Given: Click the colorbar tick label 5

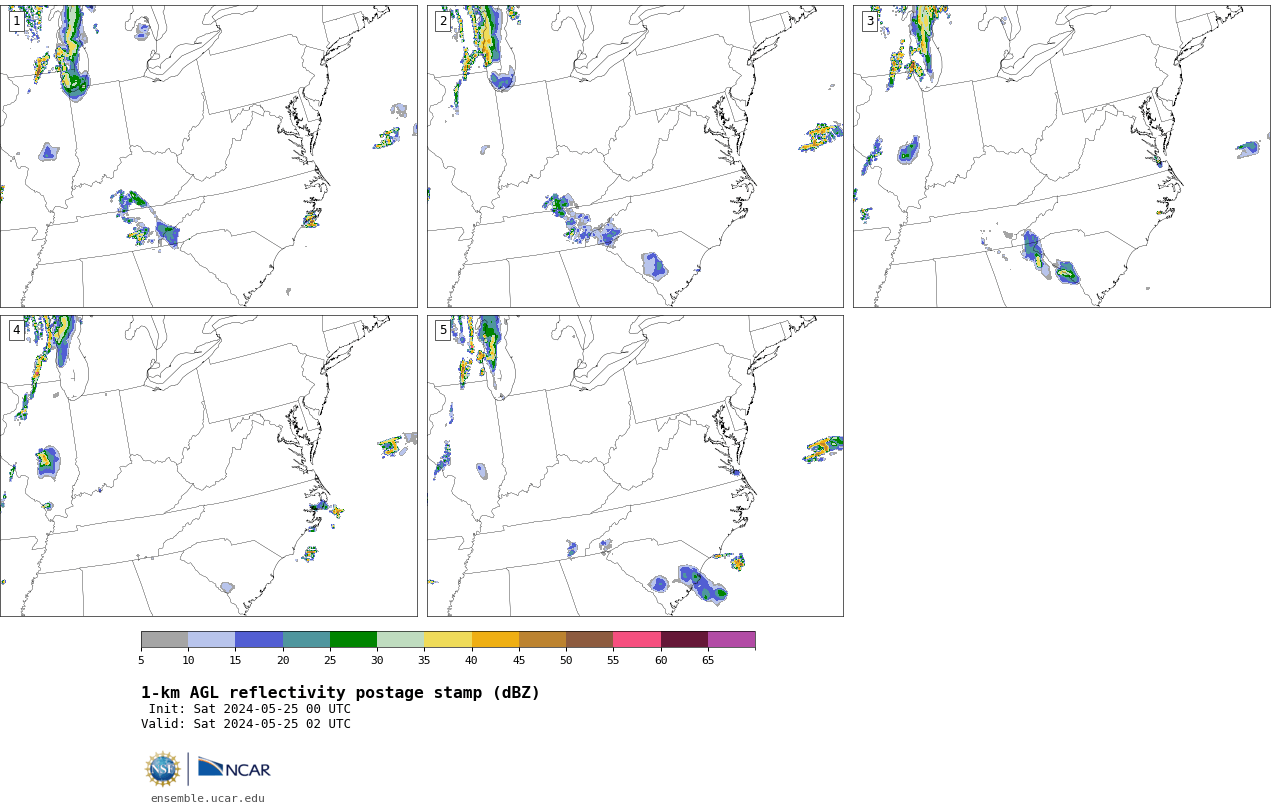Looking at the screenshot, I should coord(141,660).
